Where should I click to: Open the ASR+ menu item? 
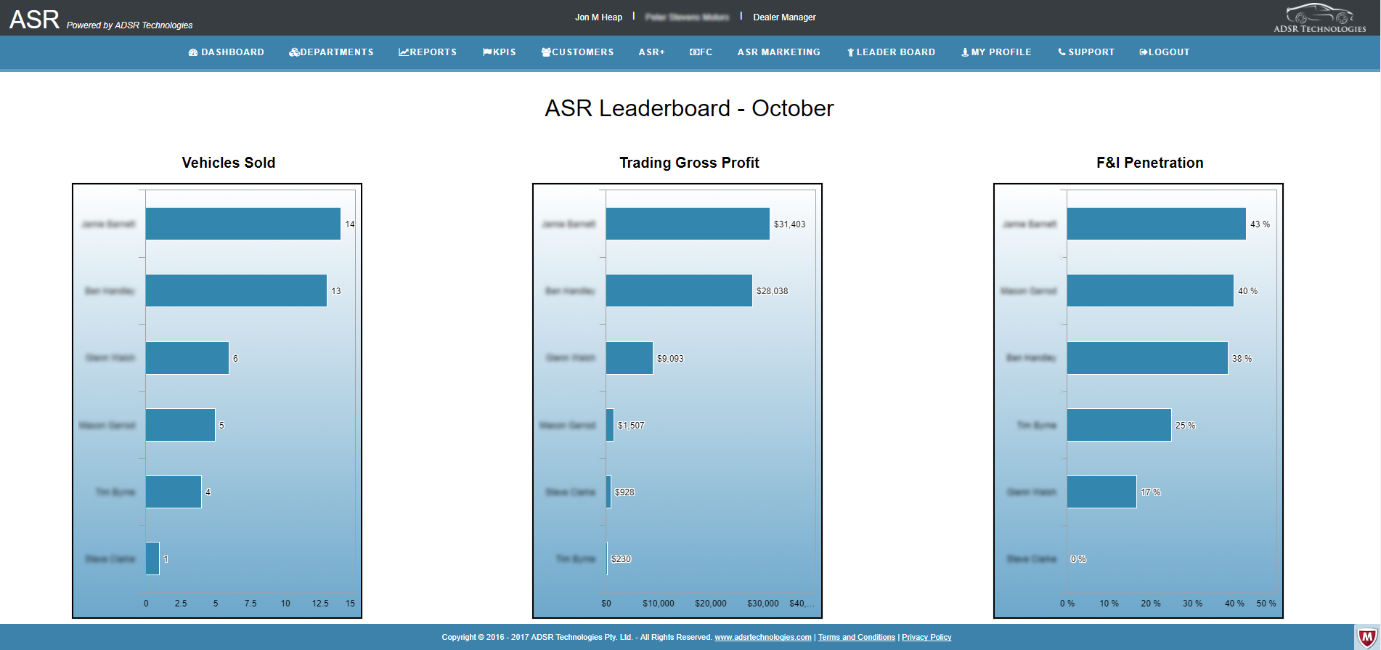click(x=651, y=52)
